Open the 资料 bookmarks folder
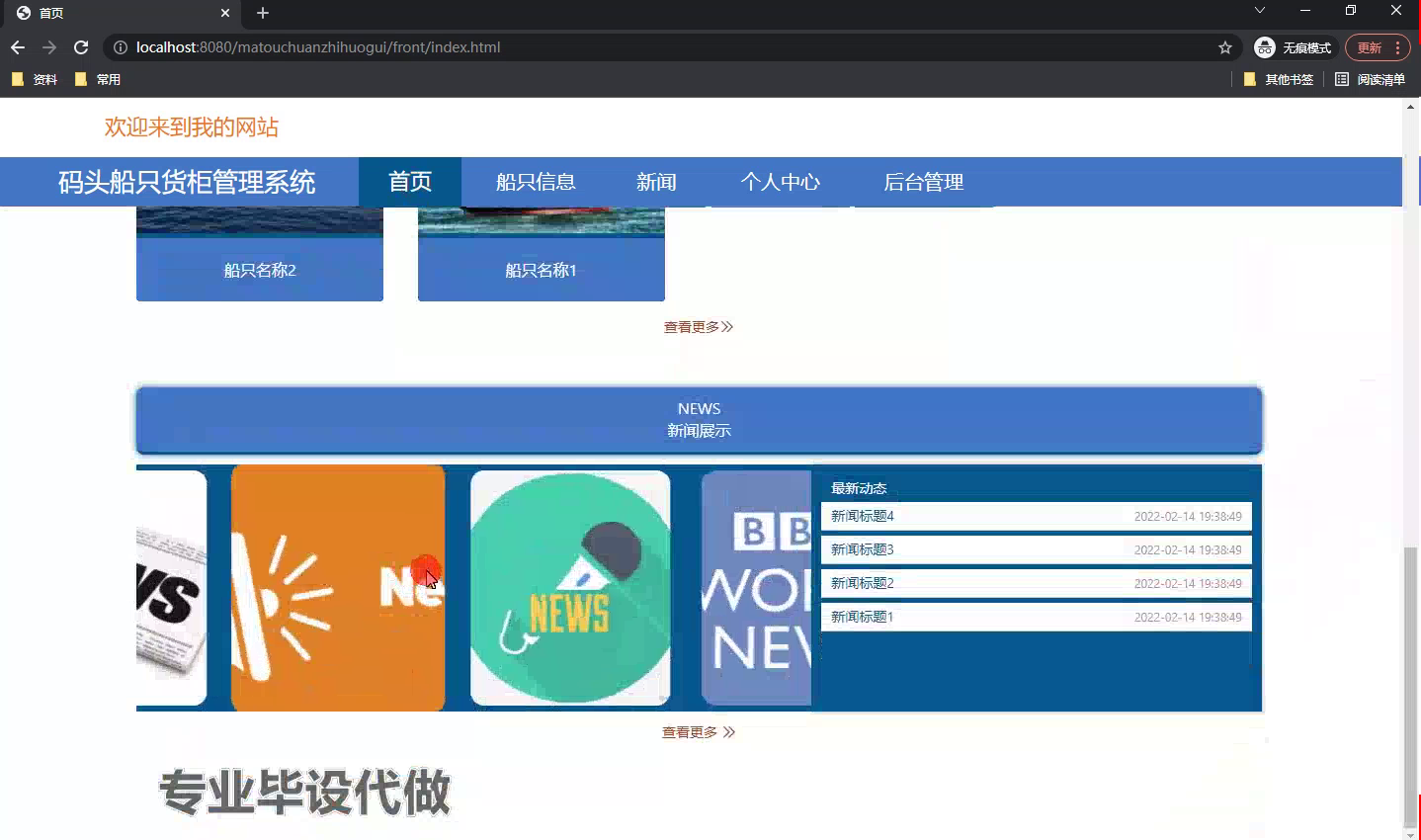The width and height of the screenshot is (1421, 840). [35, 79]
